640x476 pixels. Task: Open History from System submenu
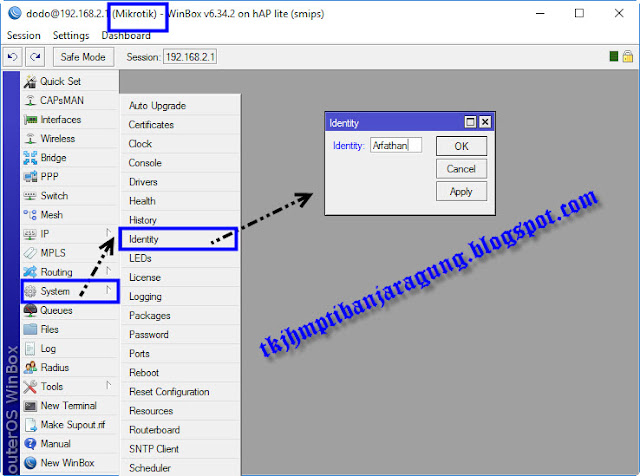click(x=180, y=220)
